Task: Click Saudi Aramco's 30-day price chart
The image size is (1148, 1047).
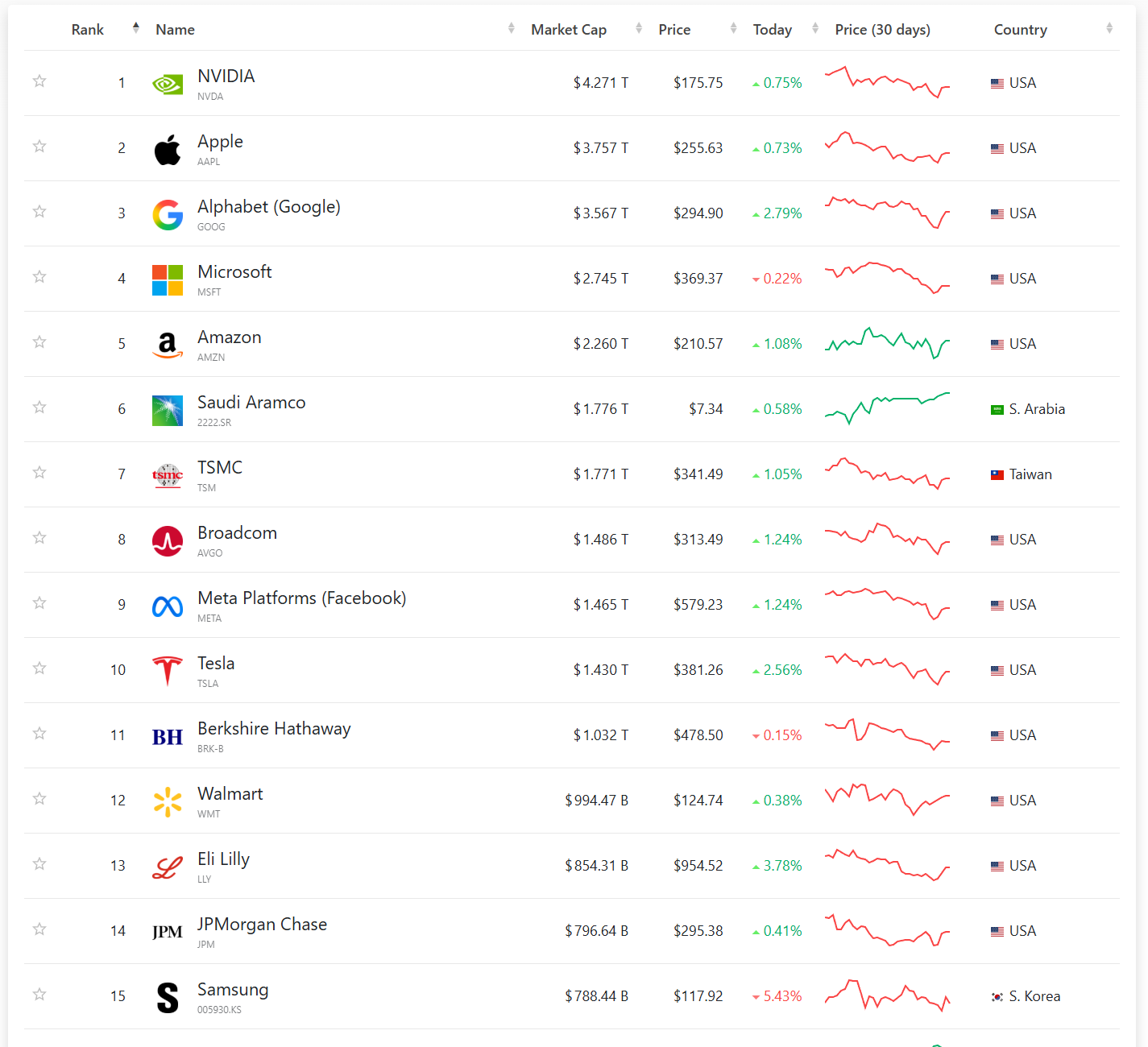Action: 887,408
